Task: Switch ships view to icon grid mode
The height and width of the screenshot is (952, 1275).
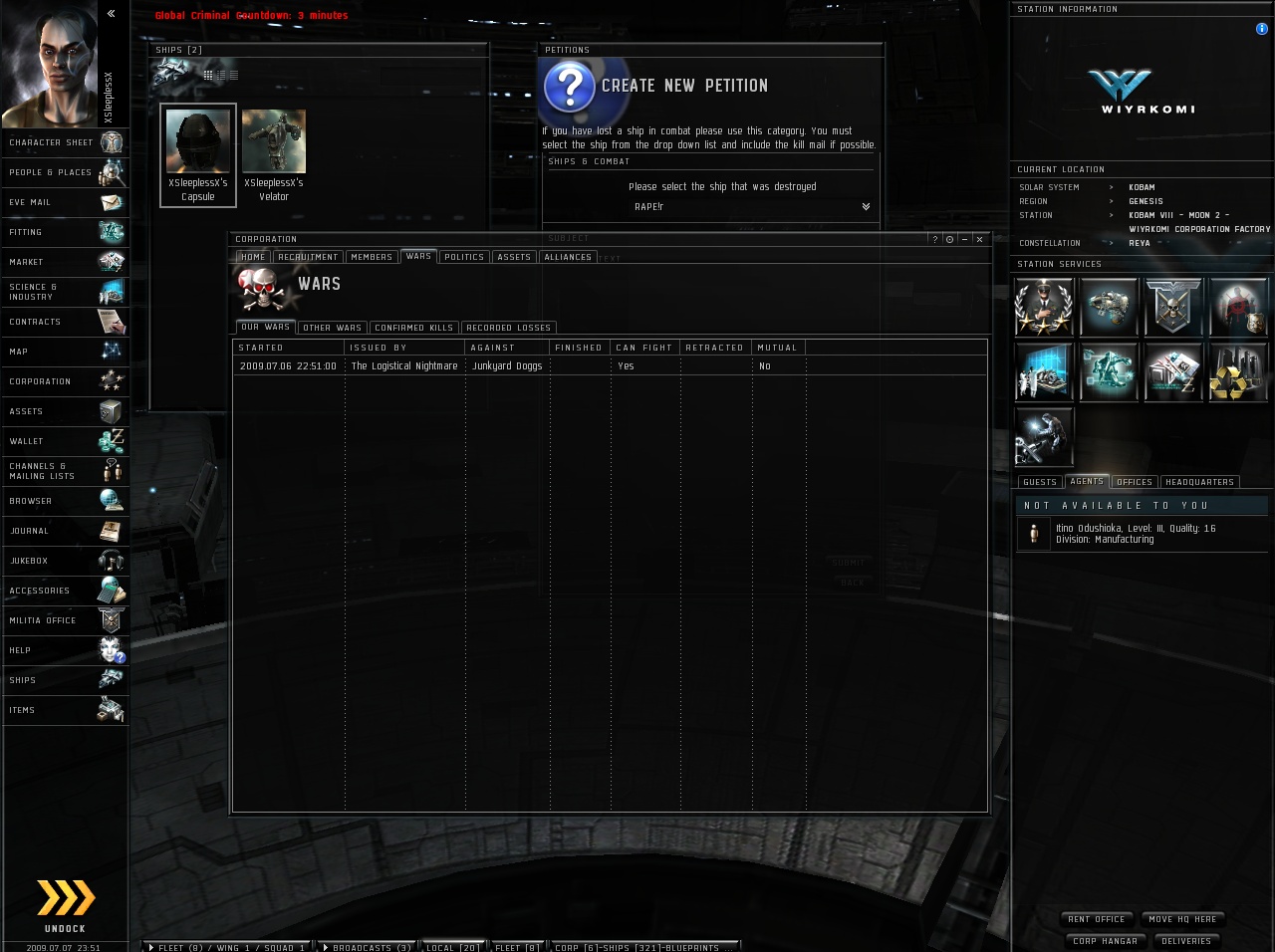Action: [208, 75]
